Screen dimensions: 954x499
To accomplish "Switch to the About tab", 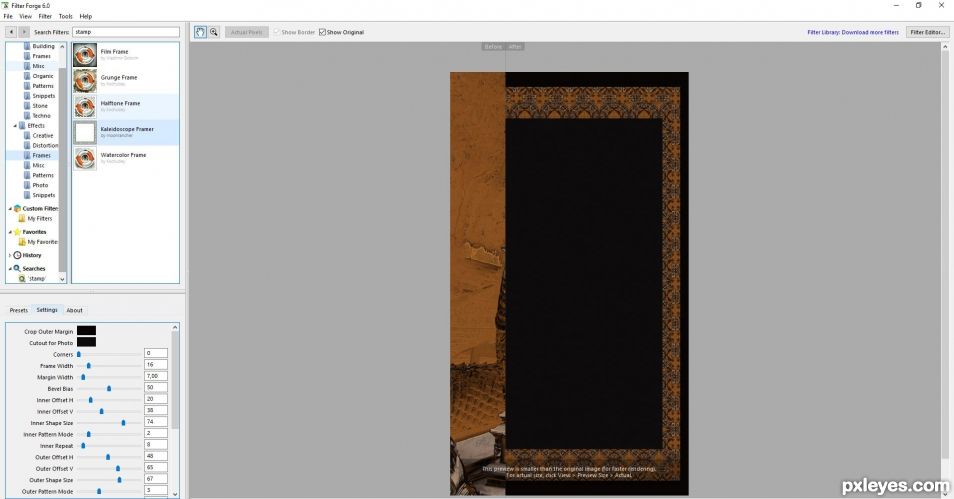I will pyautogui.click(x=74, y=310).
